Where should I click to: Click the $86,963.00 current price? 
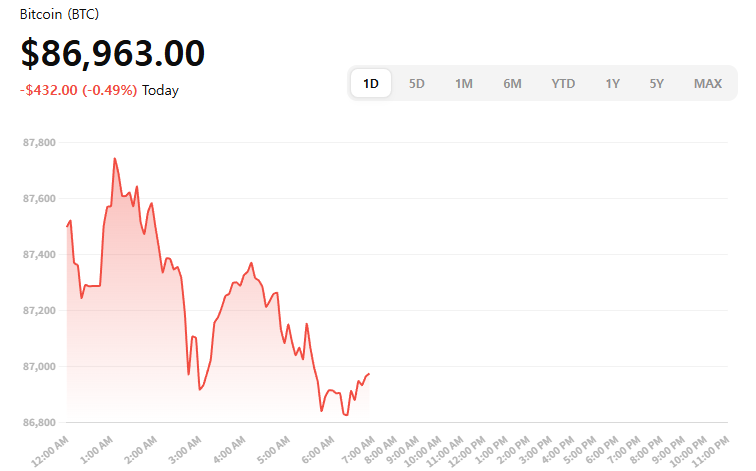click(112, 53)
